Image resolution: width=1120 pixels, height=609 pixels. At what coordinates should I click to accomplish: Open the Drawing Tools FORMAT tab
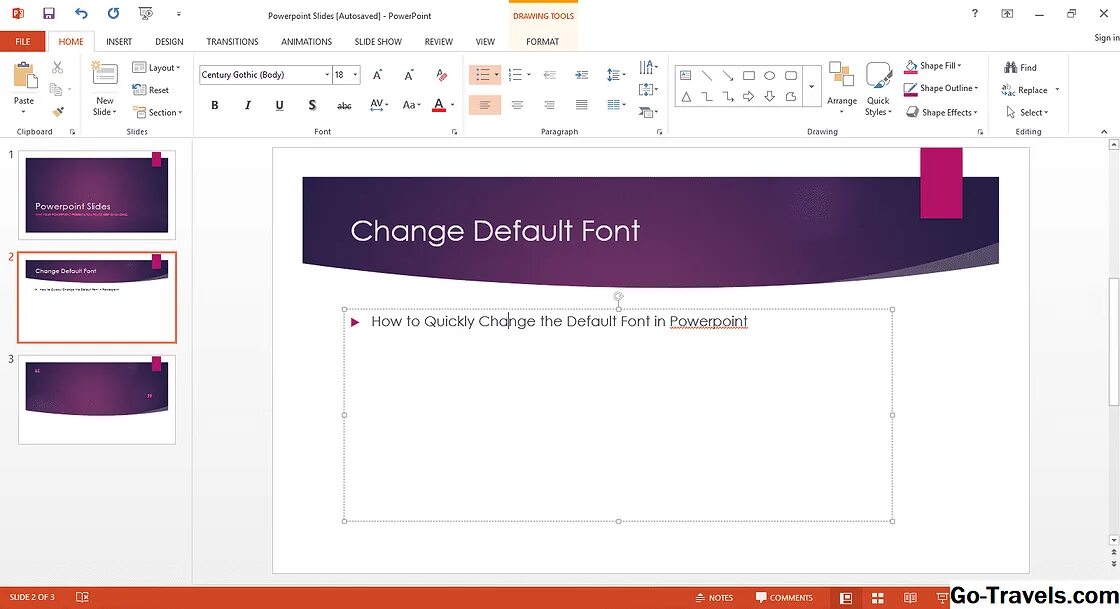point(543,41)
